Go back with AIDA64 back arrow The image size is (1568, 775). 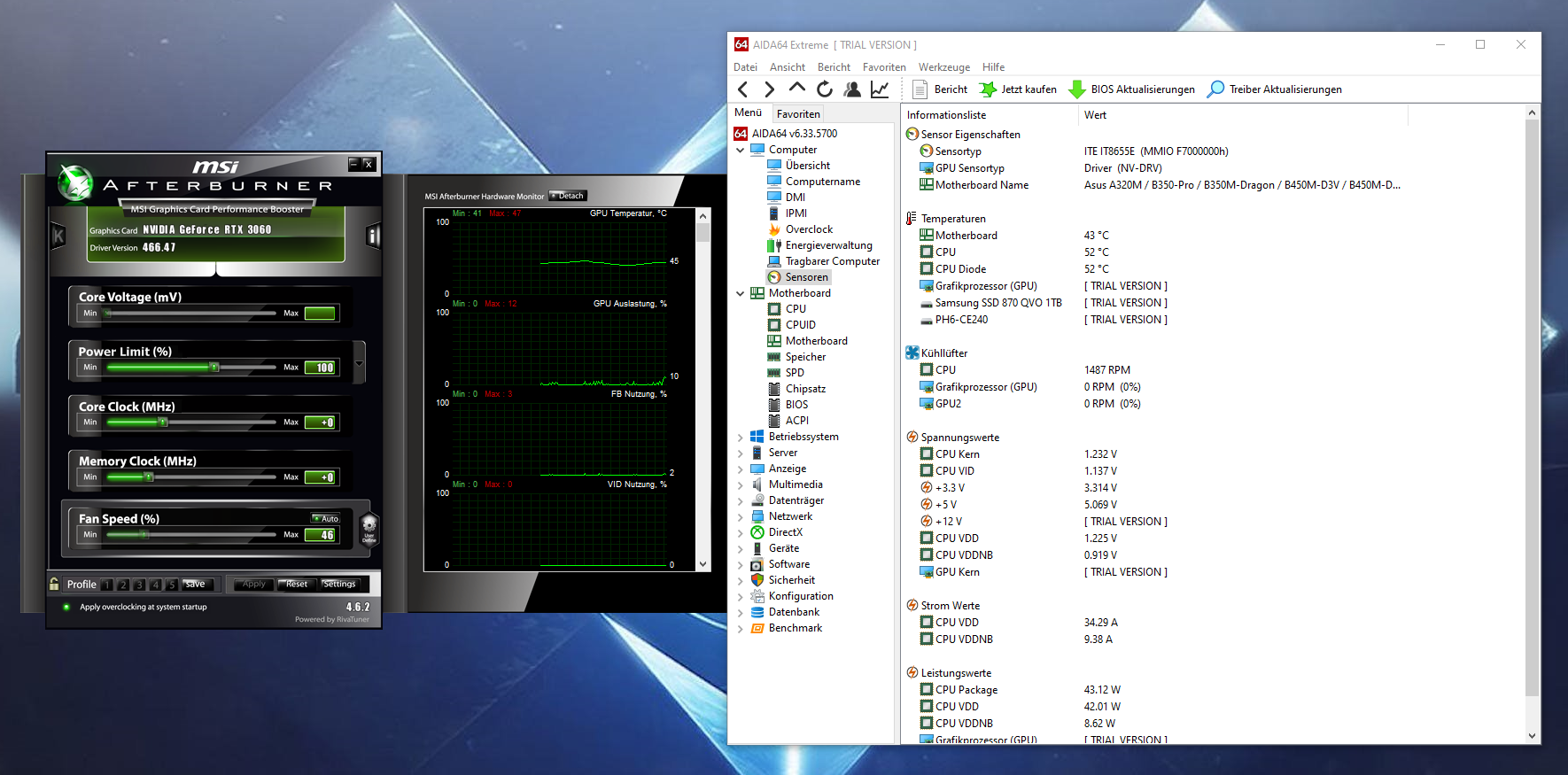click(x=743, y=89)
